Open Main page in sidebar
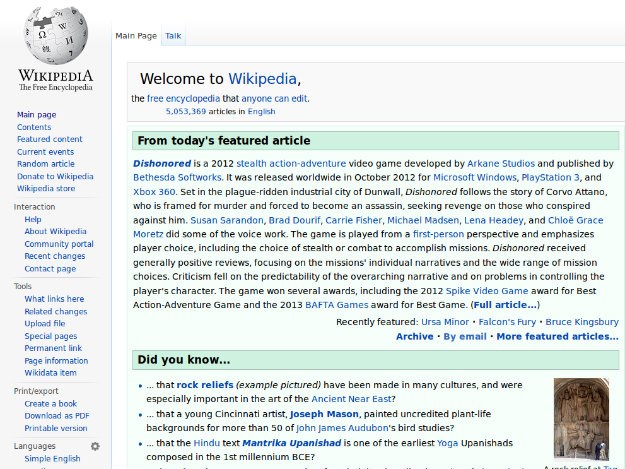Viewport: 625px width, 469px height. click(x=36, y=115)
